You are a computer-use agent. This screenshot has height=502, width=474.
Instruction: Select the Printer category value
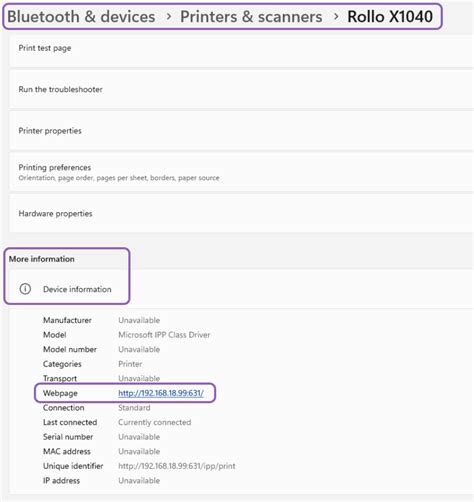click(x=130, y=364)
